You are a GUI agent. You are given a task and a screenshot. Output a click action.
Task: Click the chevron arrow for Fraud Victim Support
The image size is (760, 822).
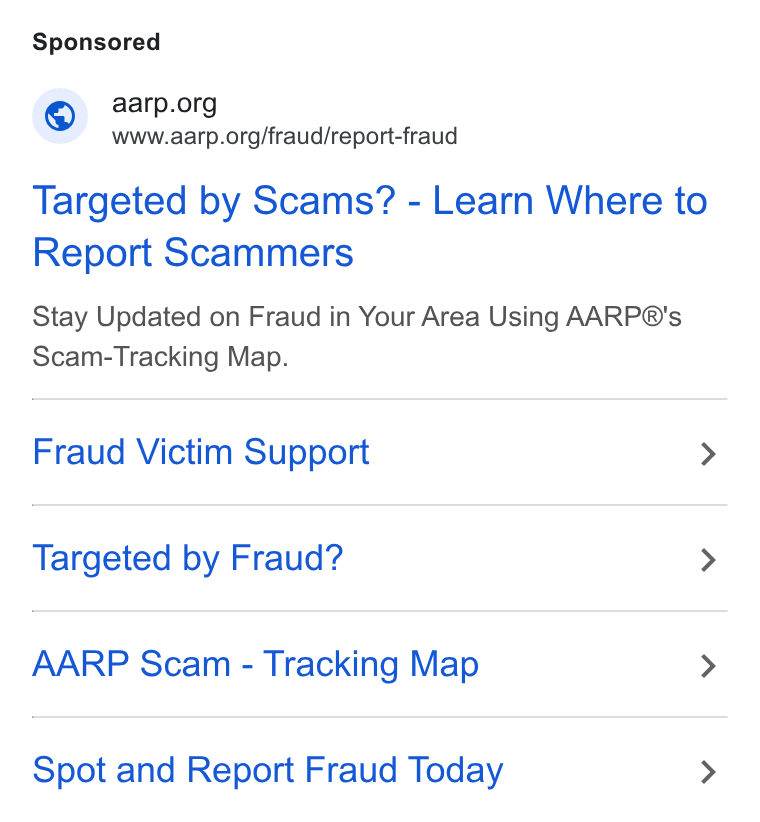708,454
